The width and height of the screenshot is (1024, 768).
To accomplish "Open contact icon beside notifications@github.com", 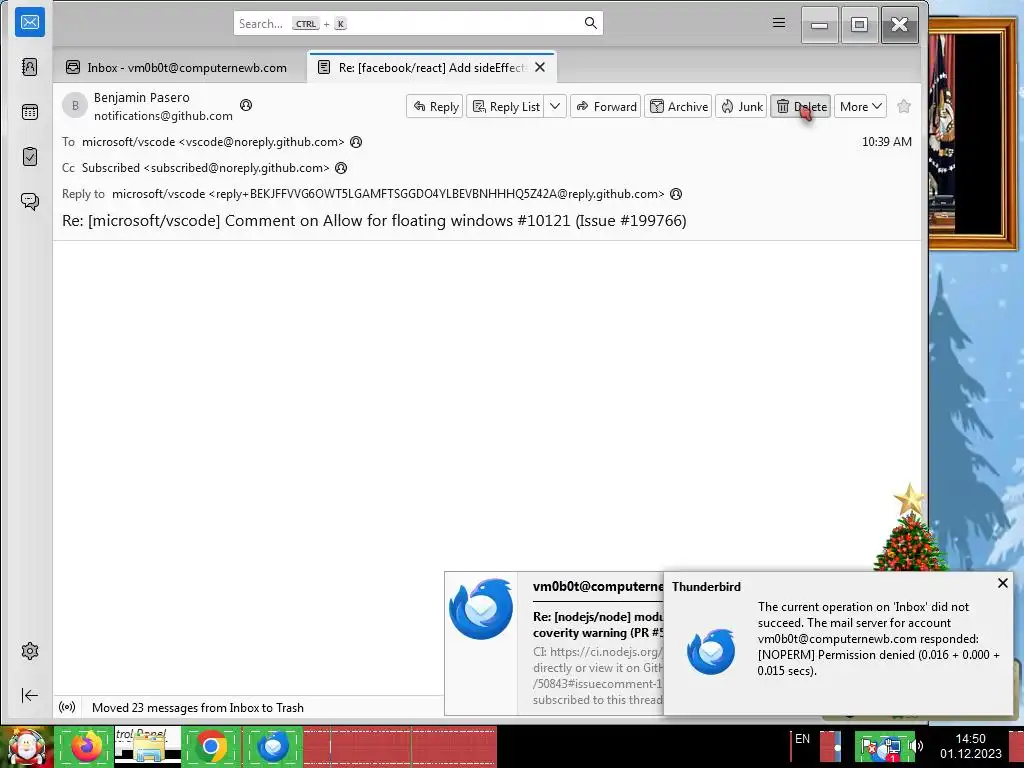I will click(x=246, y=105).
